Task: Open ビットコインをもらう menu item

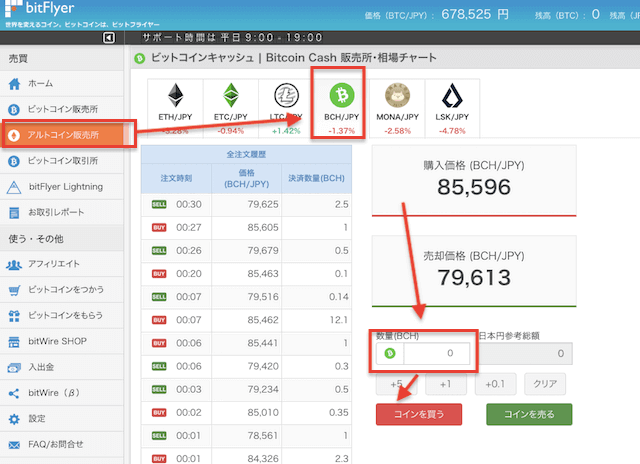Action: 62,315
